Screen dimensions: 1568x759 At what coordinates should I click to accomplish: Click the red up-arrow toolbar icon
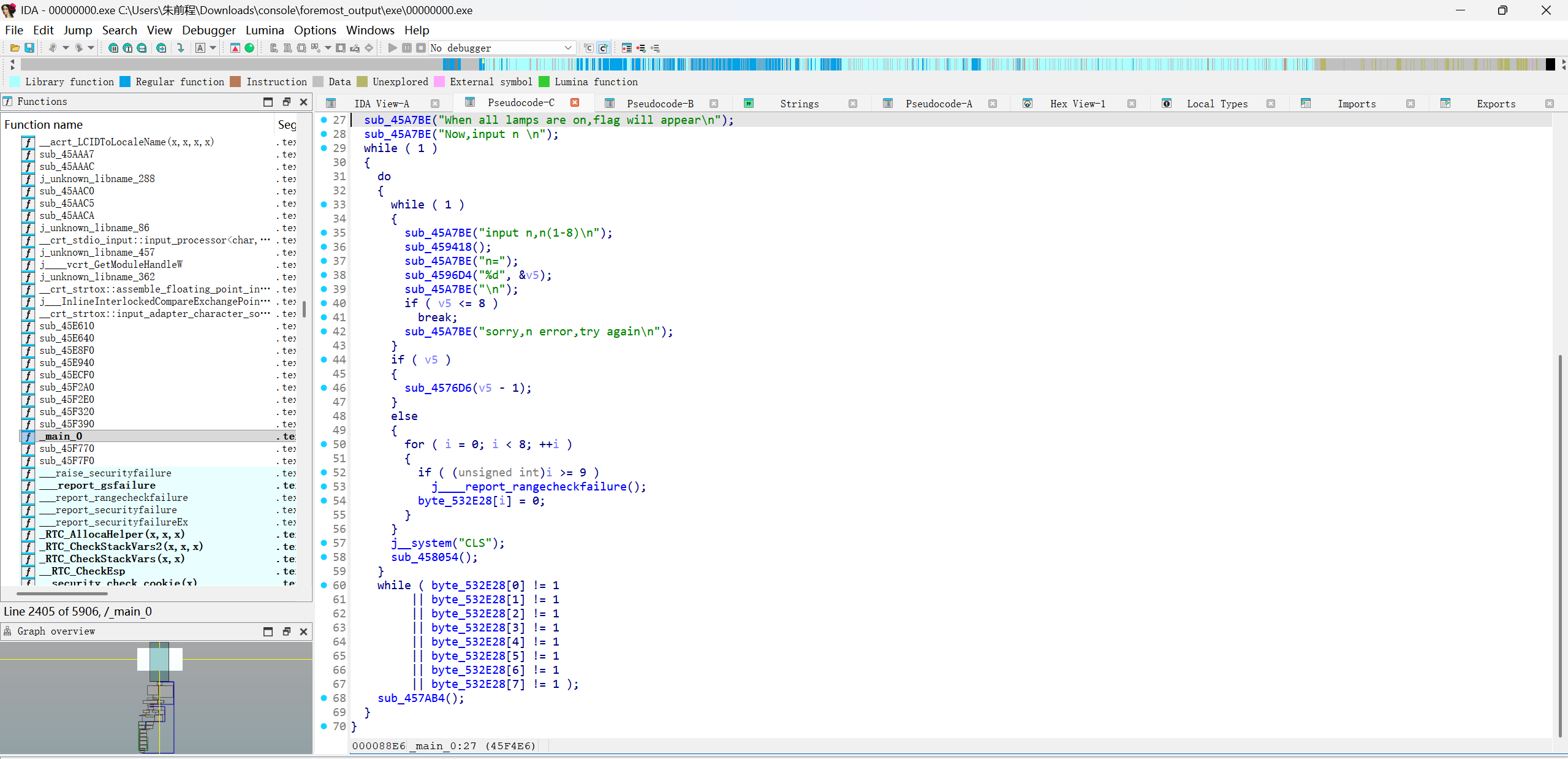point(235,48)
